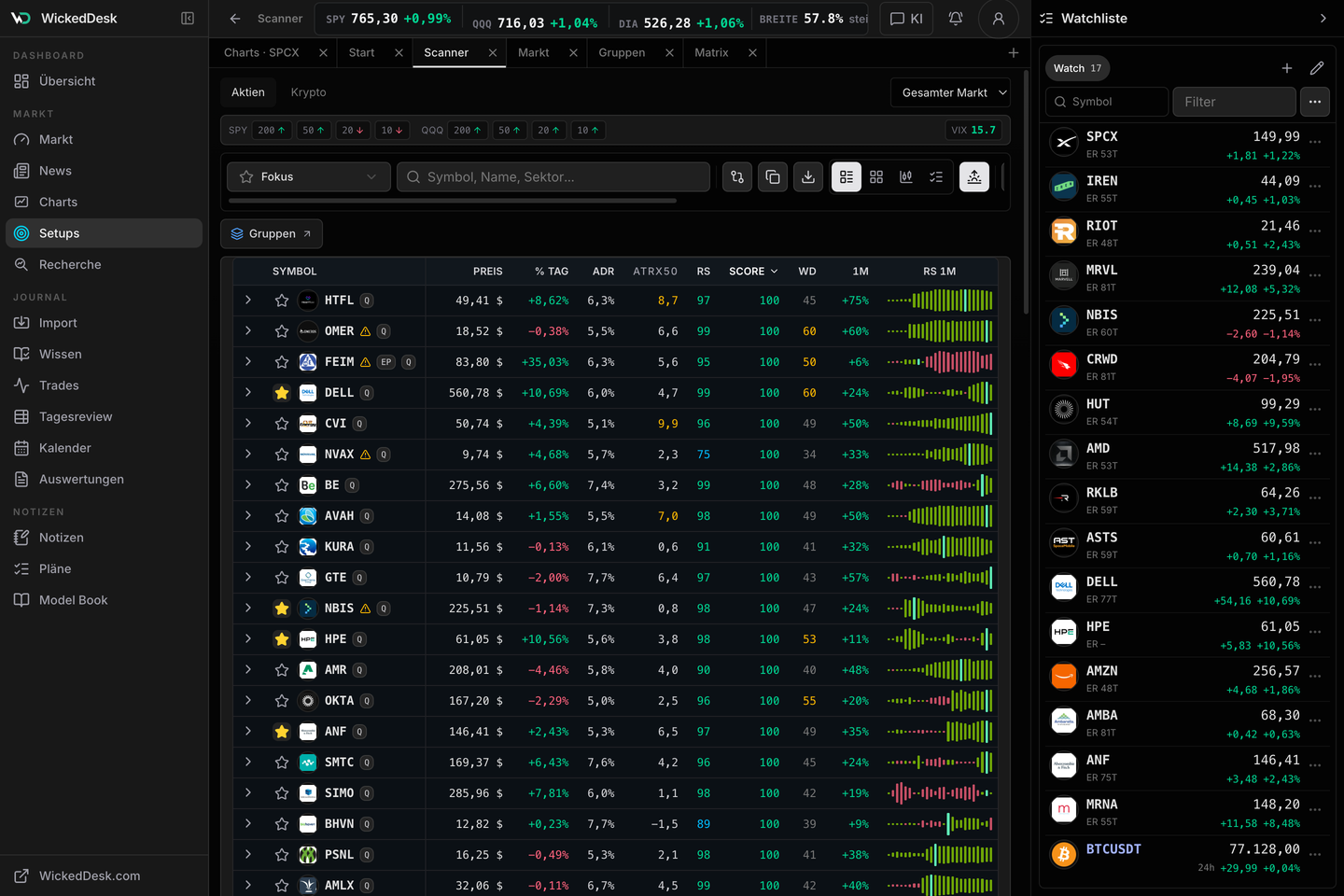
Task: Open Kalender in the sidebar
Action: click(x=104, y=448)
